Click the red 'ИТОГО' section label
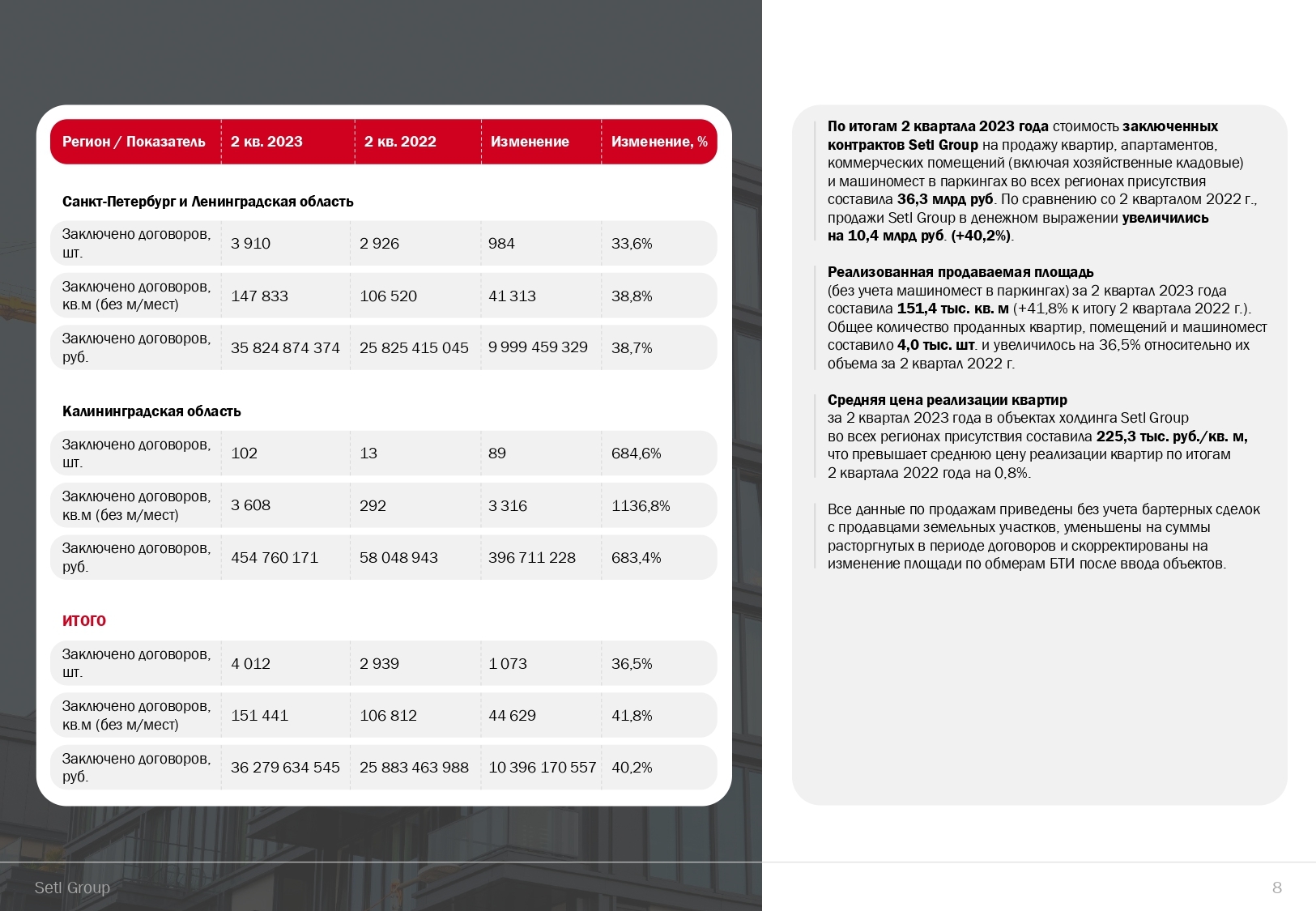Image resolution: width=1316 pixels, height=911 pixels. 83,621
